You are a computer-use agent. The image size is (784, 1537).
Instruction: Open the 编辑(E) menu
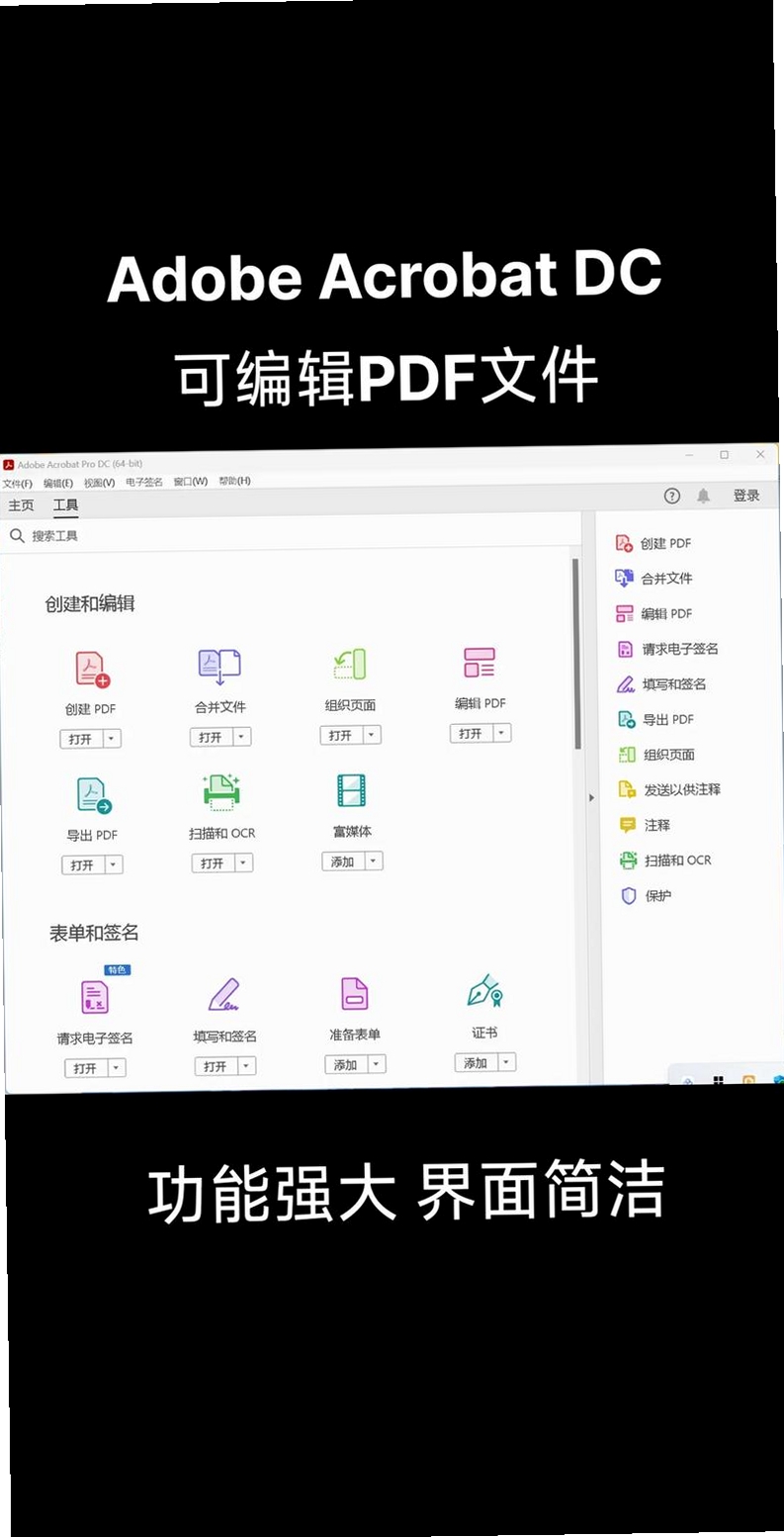(57, 483)
